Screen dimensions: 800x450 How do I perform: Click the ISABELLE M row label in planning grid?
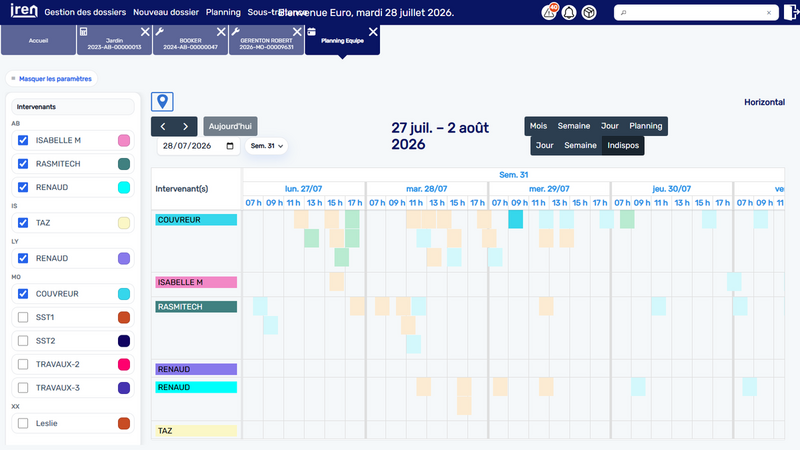(196, 282)
